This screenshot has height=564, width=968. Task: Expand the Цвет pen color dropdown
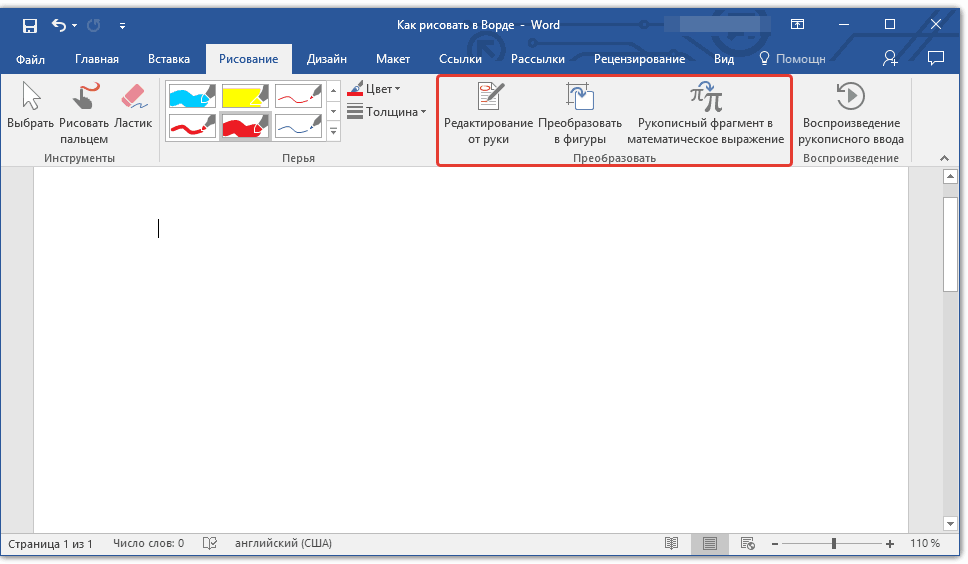tap(375, 89)
